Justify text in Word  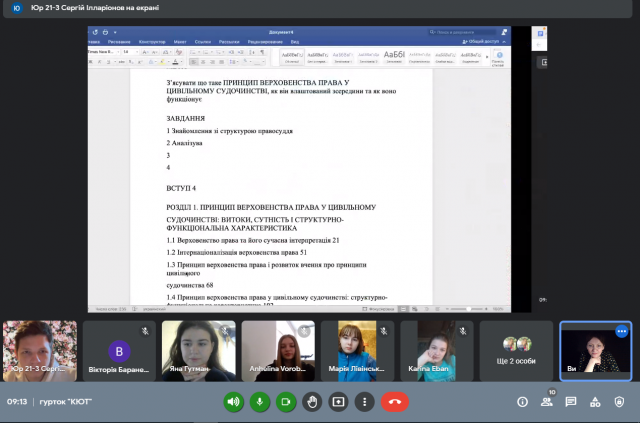[222, 62]
